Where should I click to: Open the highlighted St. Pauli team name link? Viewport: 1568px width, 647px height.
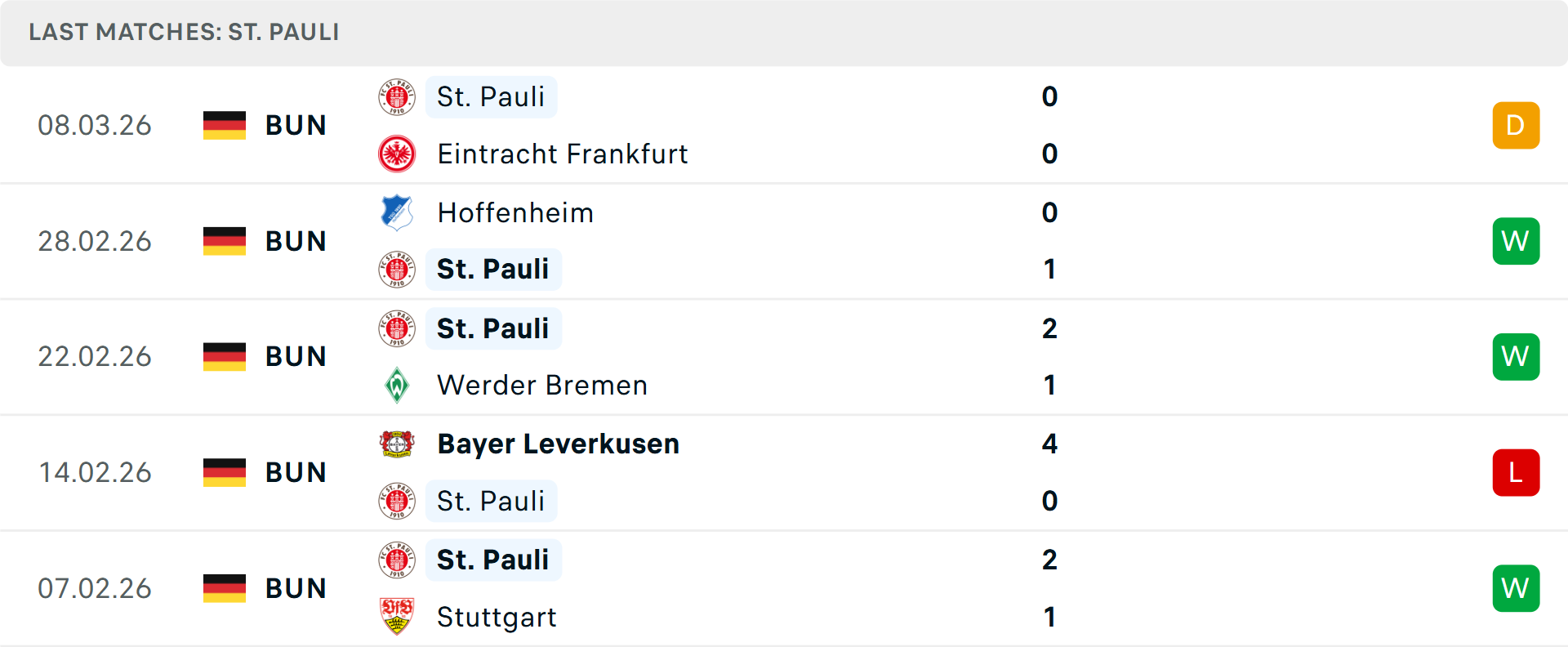[x=491, y=96]
